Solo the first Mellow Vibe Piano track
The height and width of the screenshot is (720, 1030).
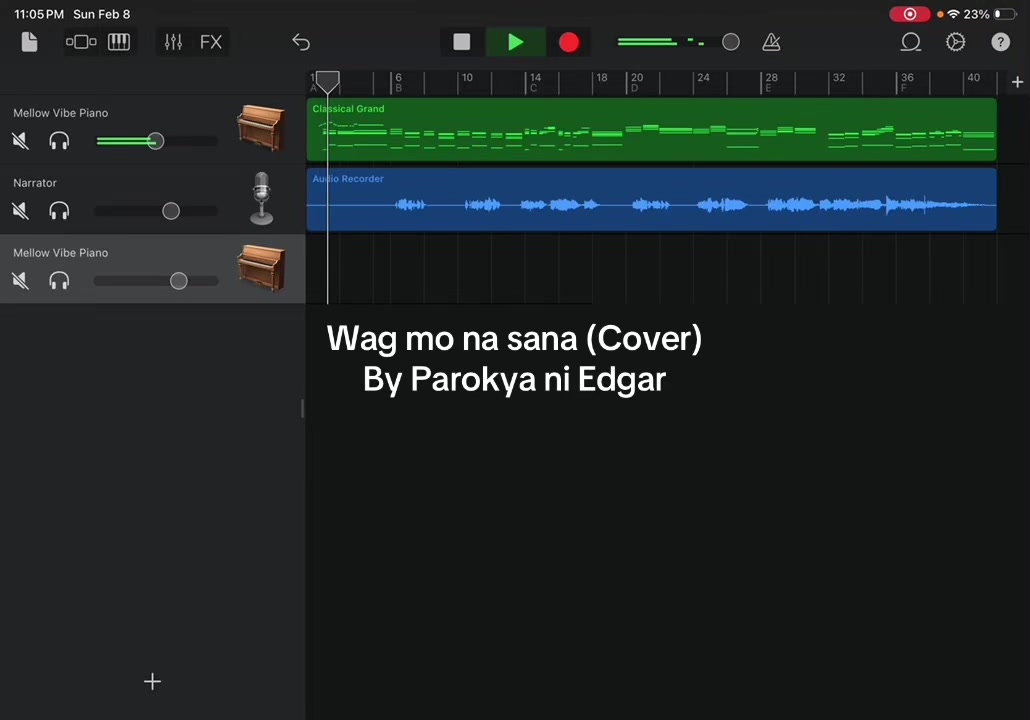point(59,141)
